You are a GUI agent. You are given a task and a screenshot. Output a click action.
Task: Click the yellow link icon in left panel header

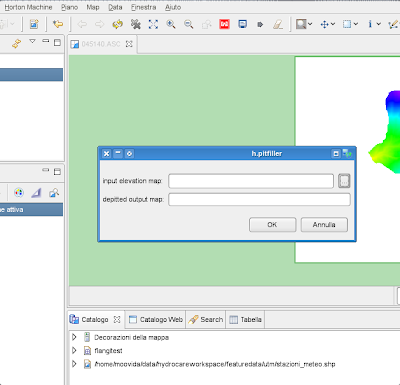click(16, 43)
